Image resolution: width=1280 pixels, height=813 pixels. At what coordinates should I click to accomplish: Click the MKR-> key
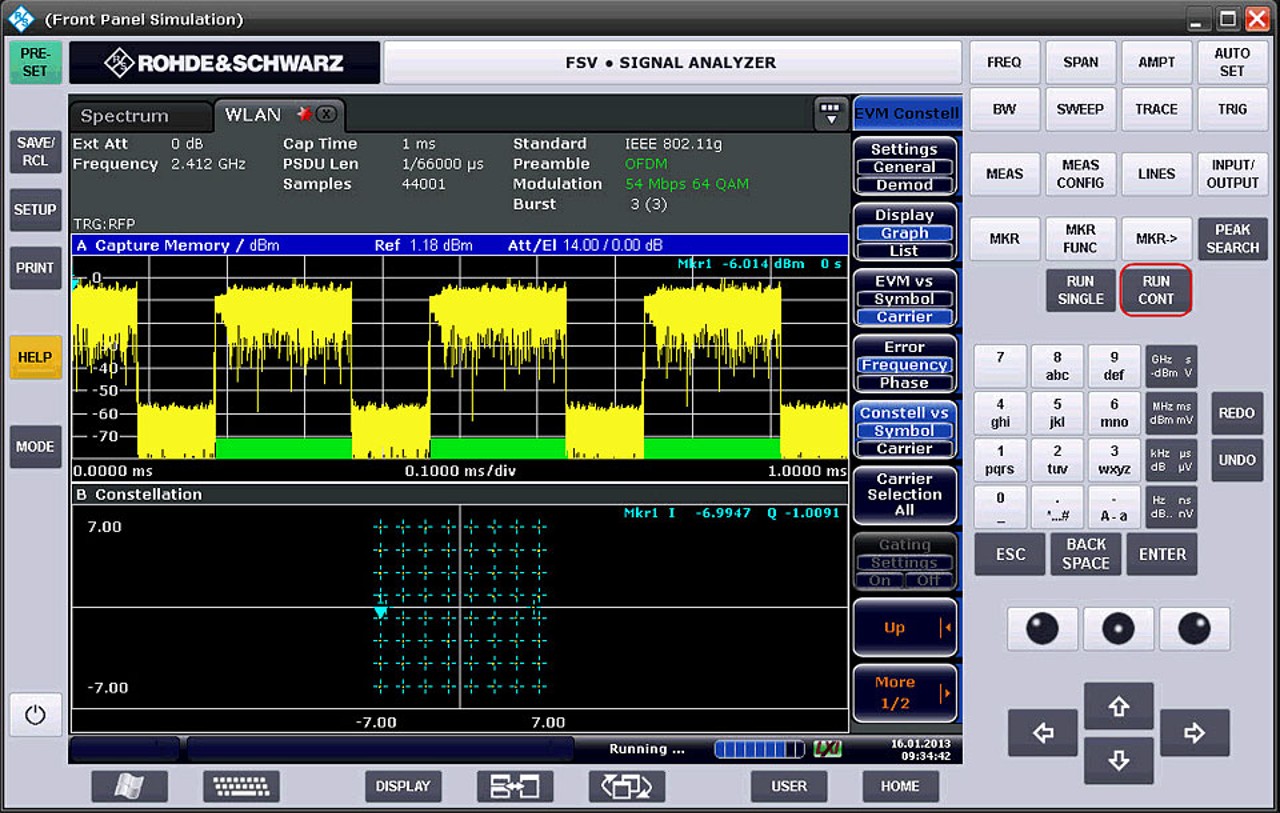coord(1156,239)
